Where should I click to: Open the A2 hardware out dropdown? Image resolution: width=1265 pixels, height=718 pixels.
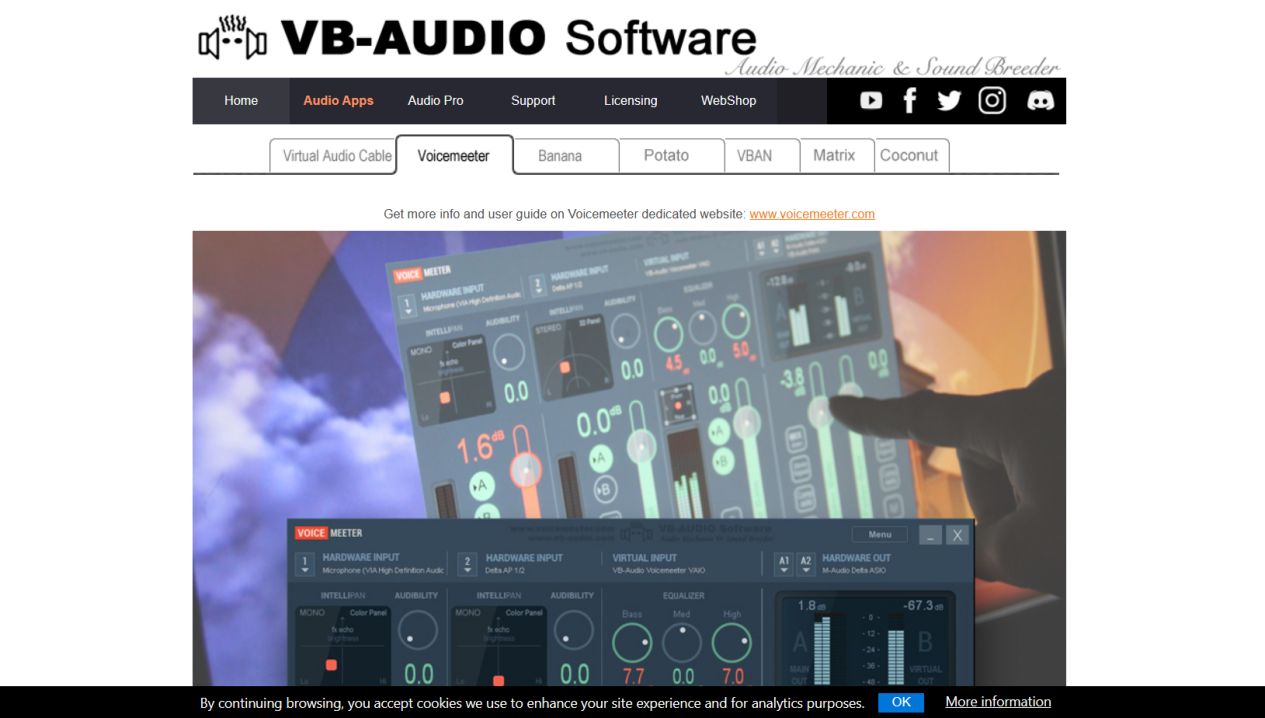click(806, 563)
